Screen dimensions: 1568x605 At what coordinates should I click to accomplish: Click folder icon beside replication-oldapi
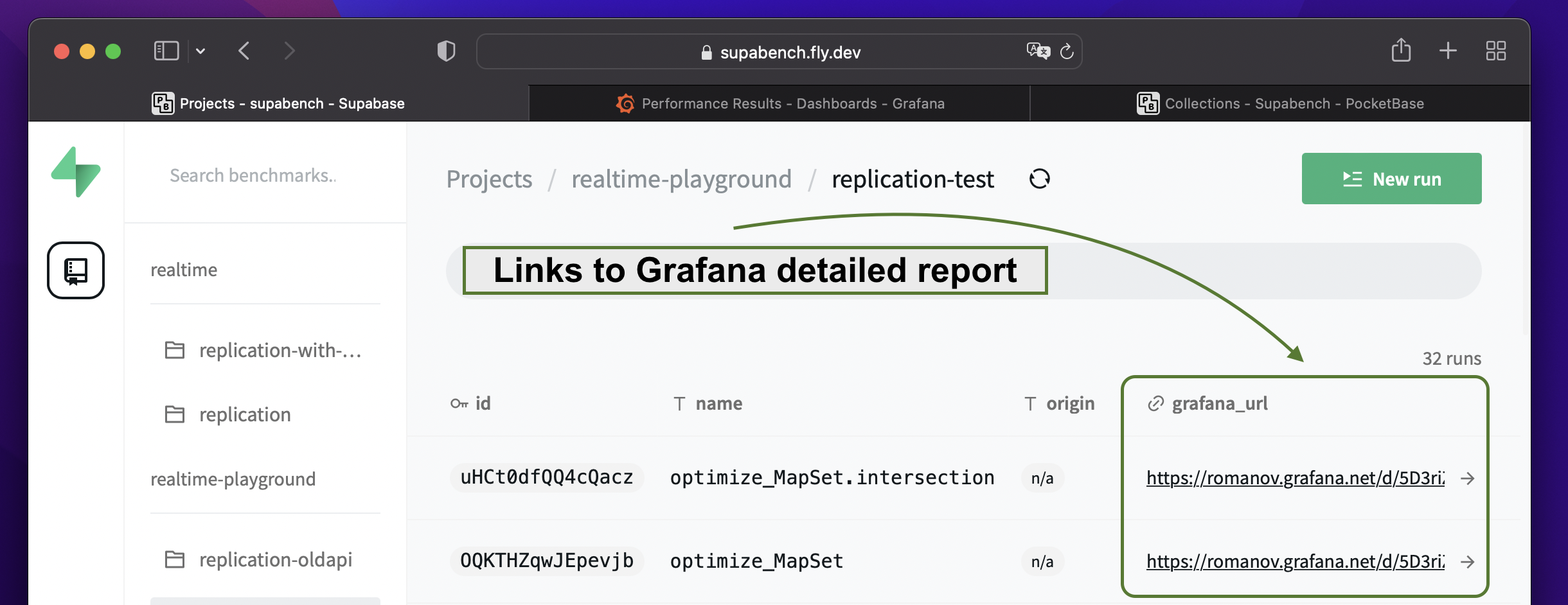[175, 559]
